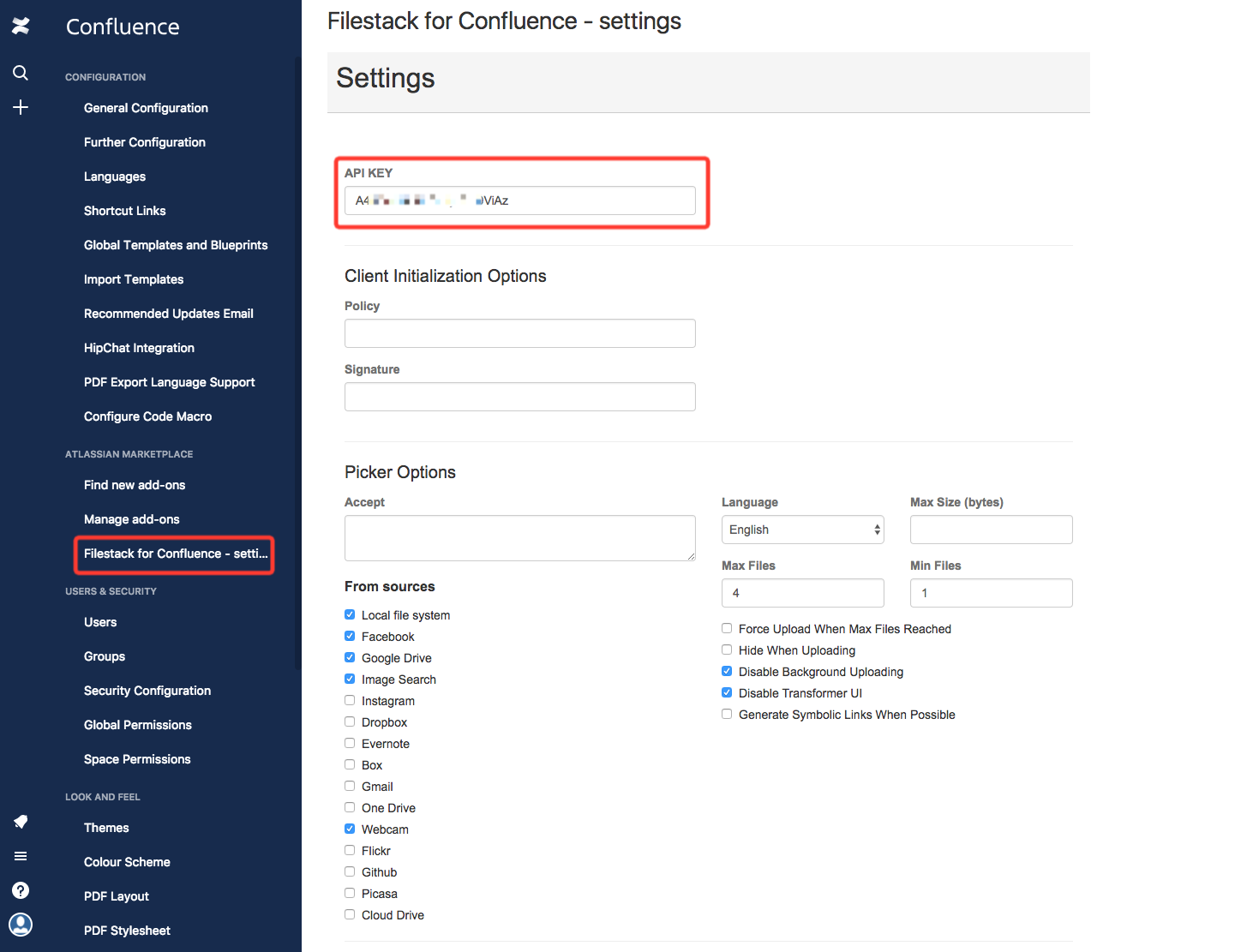Open HipChat Integration settings

(139, 348)
